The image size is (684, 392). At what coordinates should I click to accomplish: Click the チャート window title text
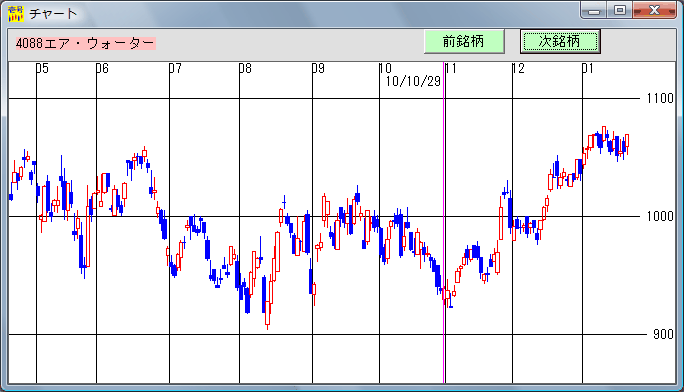(53, 14)
